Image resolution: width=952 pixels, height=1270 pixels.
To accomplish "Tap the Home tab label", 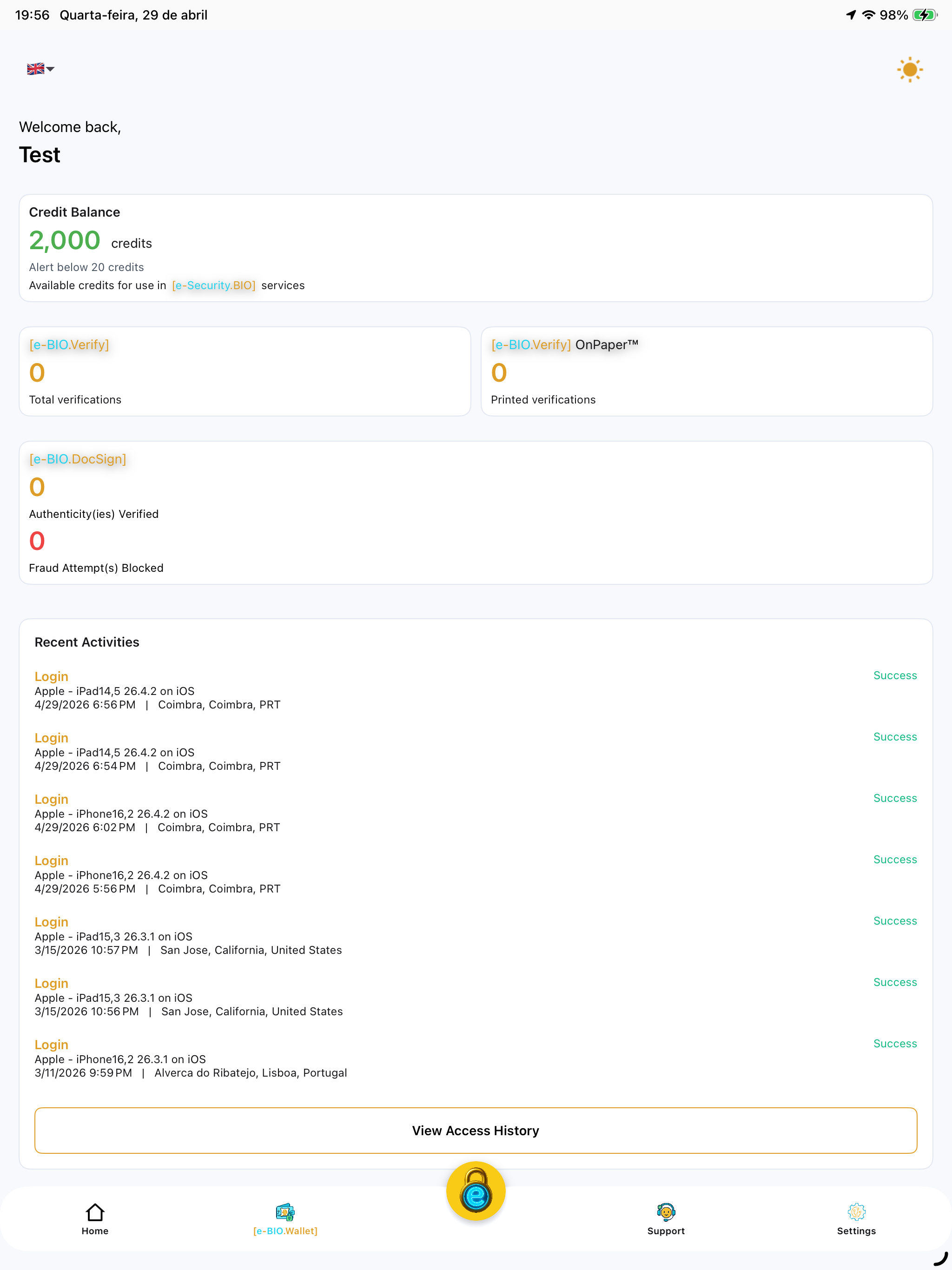I will coord(95,1231).
